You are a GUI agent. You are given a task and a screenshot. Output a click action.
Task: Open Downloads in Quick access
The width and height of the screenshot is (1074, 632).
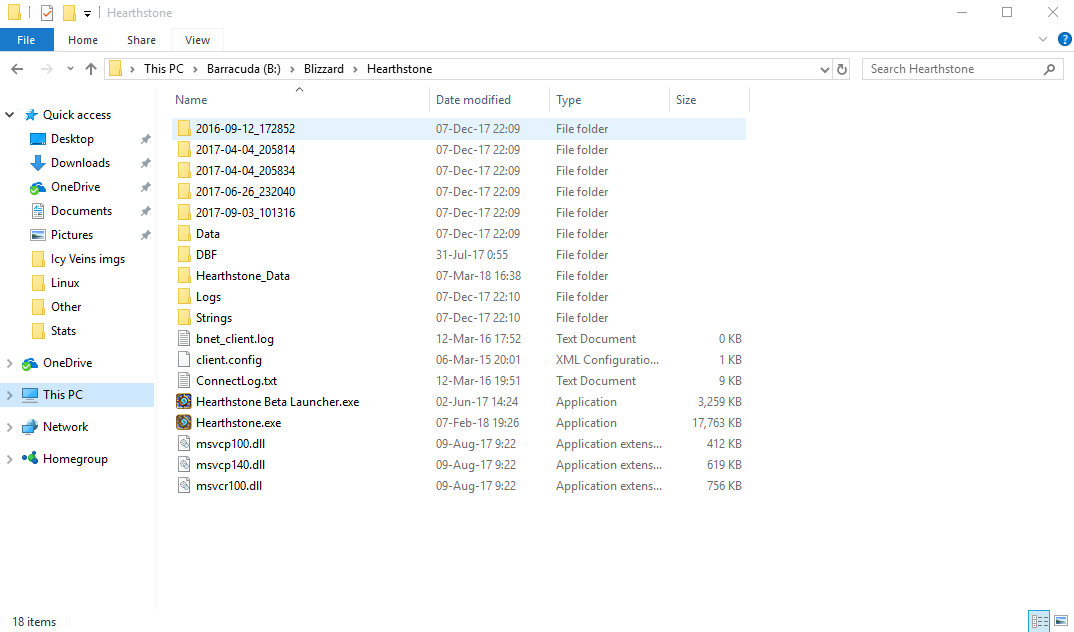[80, 163]
